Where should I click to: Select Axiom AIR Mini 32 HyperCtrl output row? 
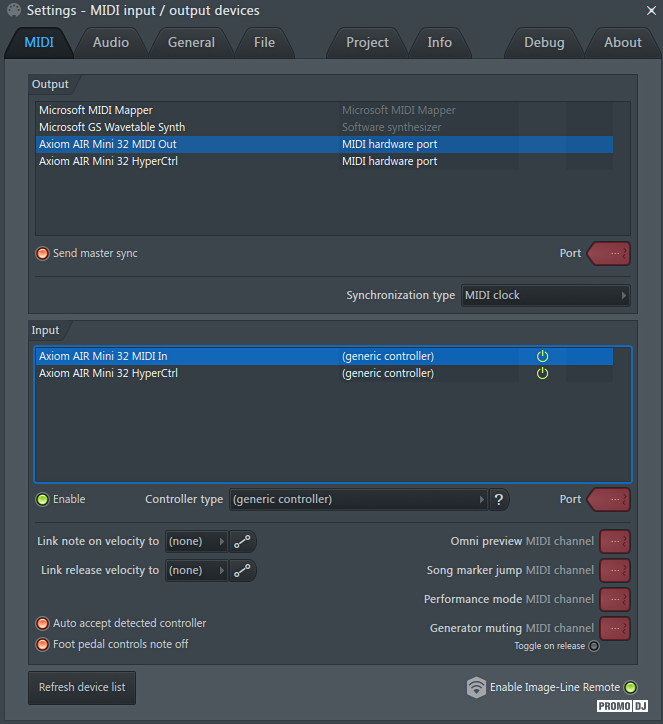coord(325,161)
